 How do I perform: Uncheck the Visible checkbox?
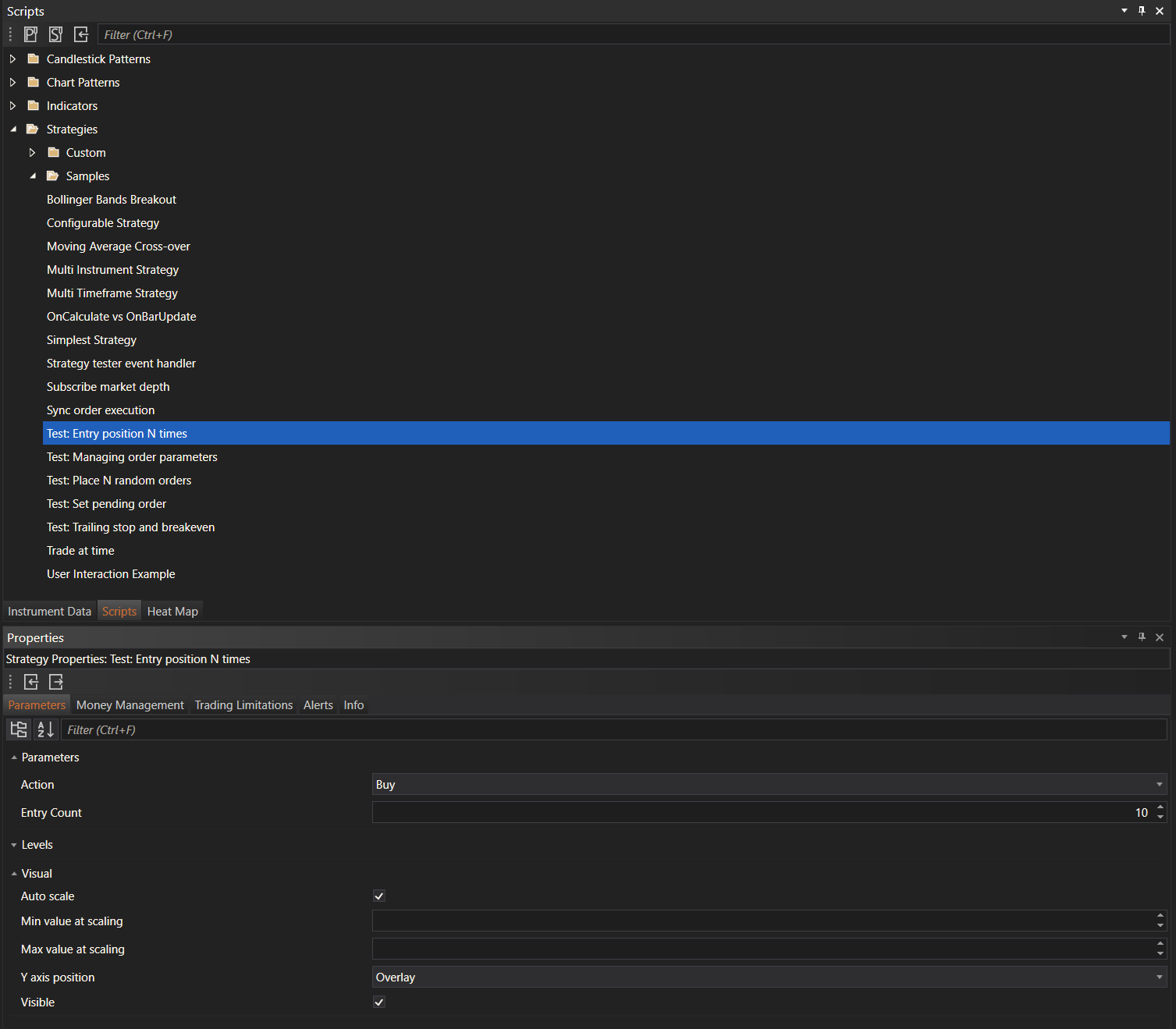click(x=379, y=1002)
